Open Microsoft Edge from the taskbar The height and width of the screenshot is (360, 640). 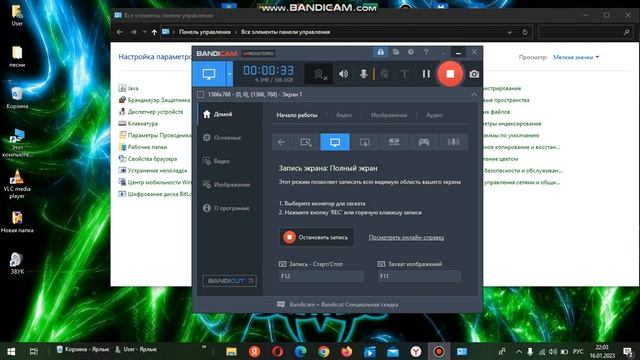300,351
